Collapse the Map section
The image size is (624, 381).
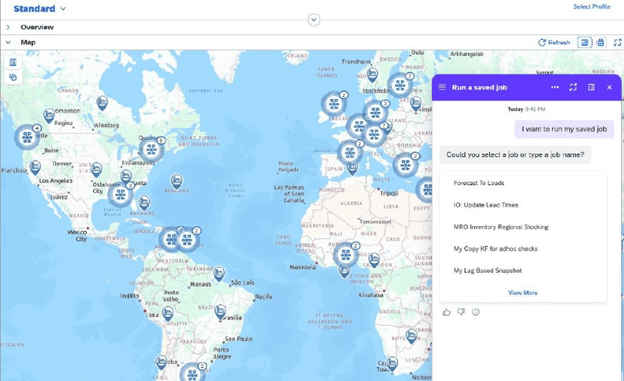click(x=8, y=42)
